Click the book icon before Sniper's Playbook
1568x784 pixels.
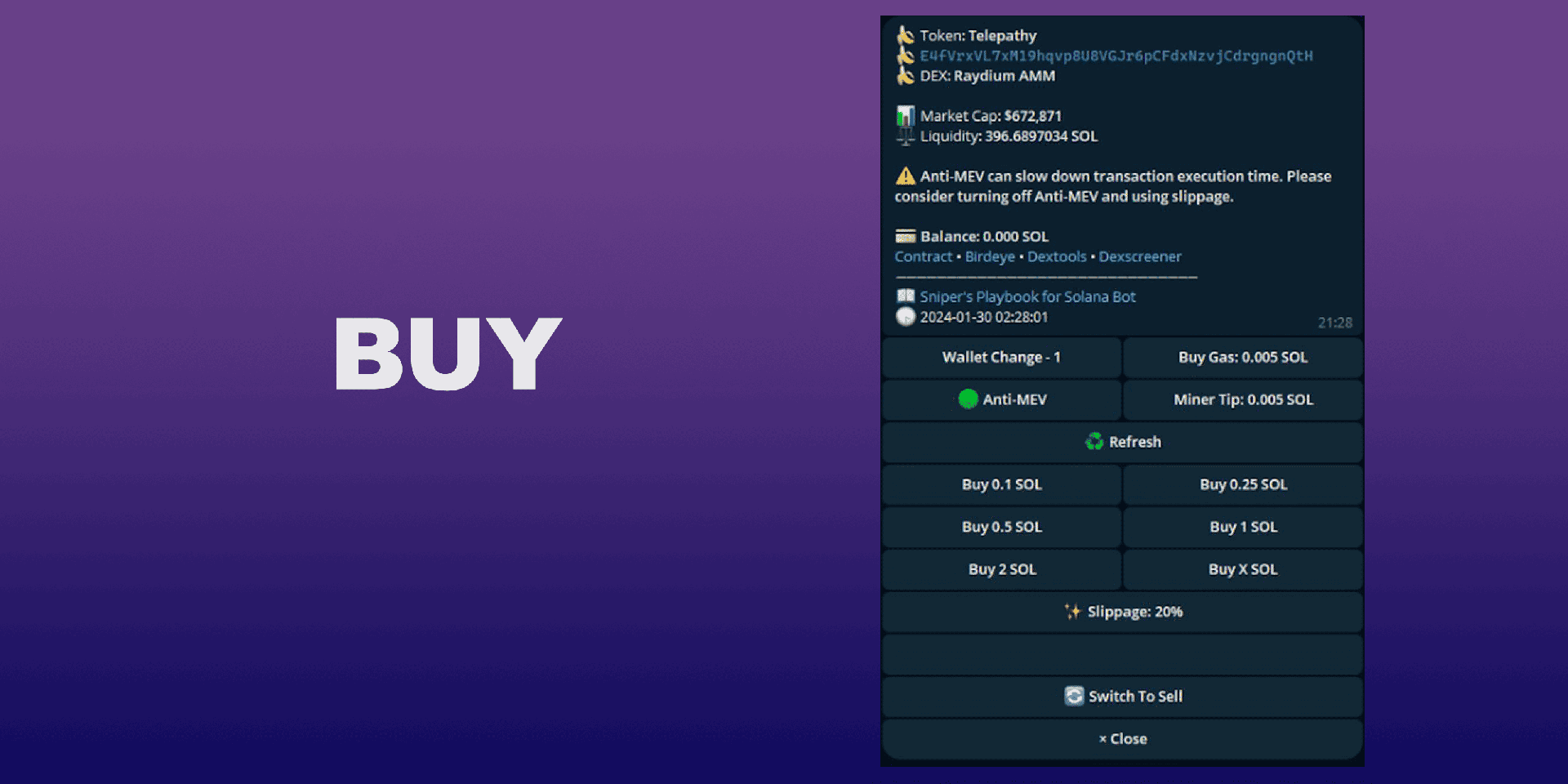pos(905,296)
